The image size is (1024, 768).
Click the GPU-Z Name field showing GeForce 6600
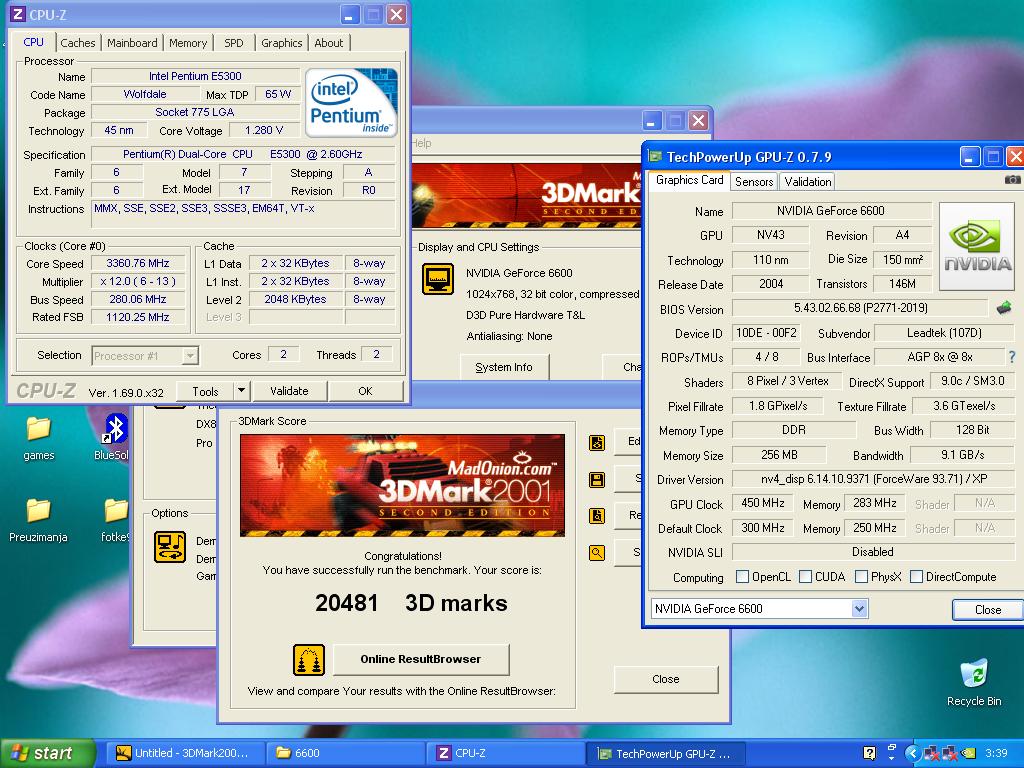pyautogui.click(x=831, y=211)
